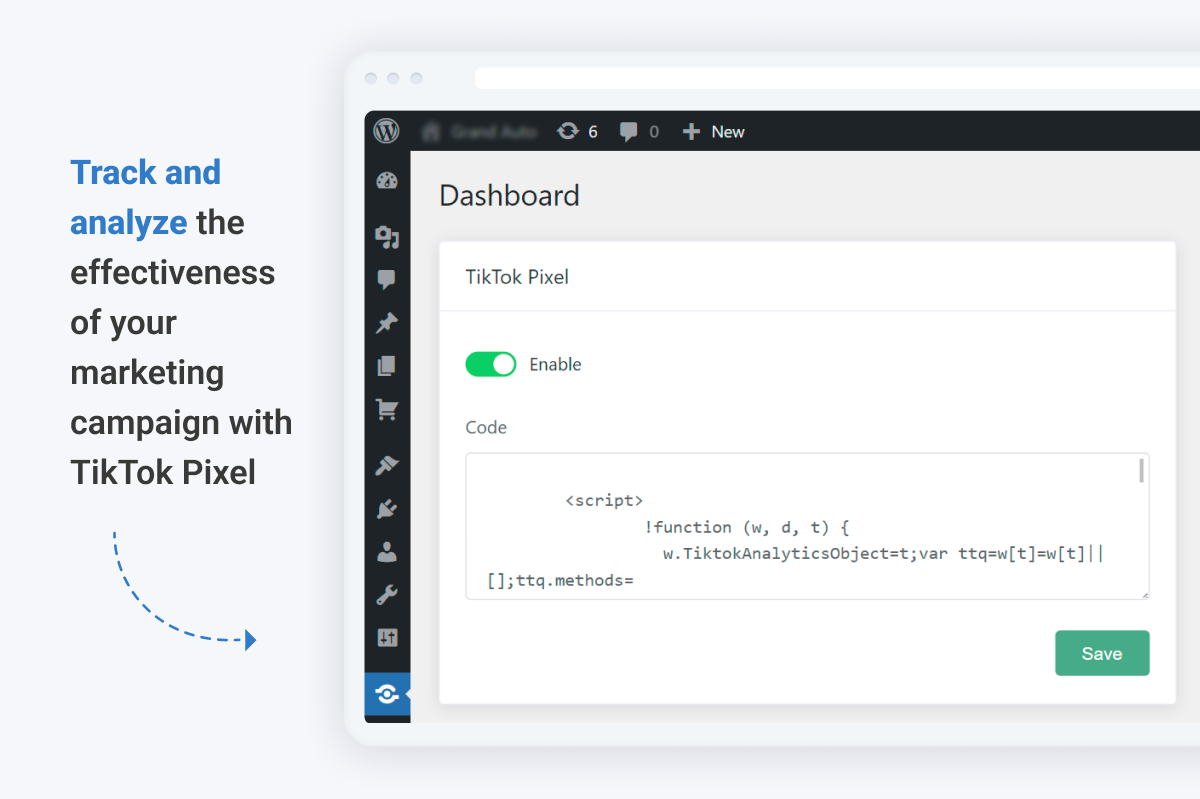Click the WordPress logo icon
The height and width of the screenshot is (799, 1200).
tap(387, 131)
